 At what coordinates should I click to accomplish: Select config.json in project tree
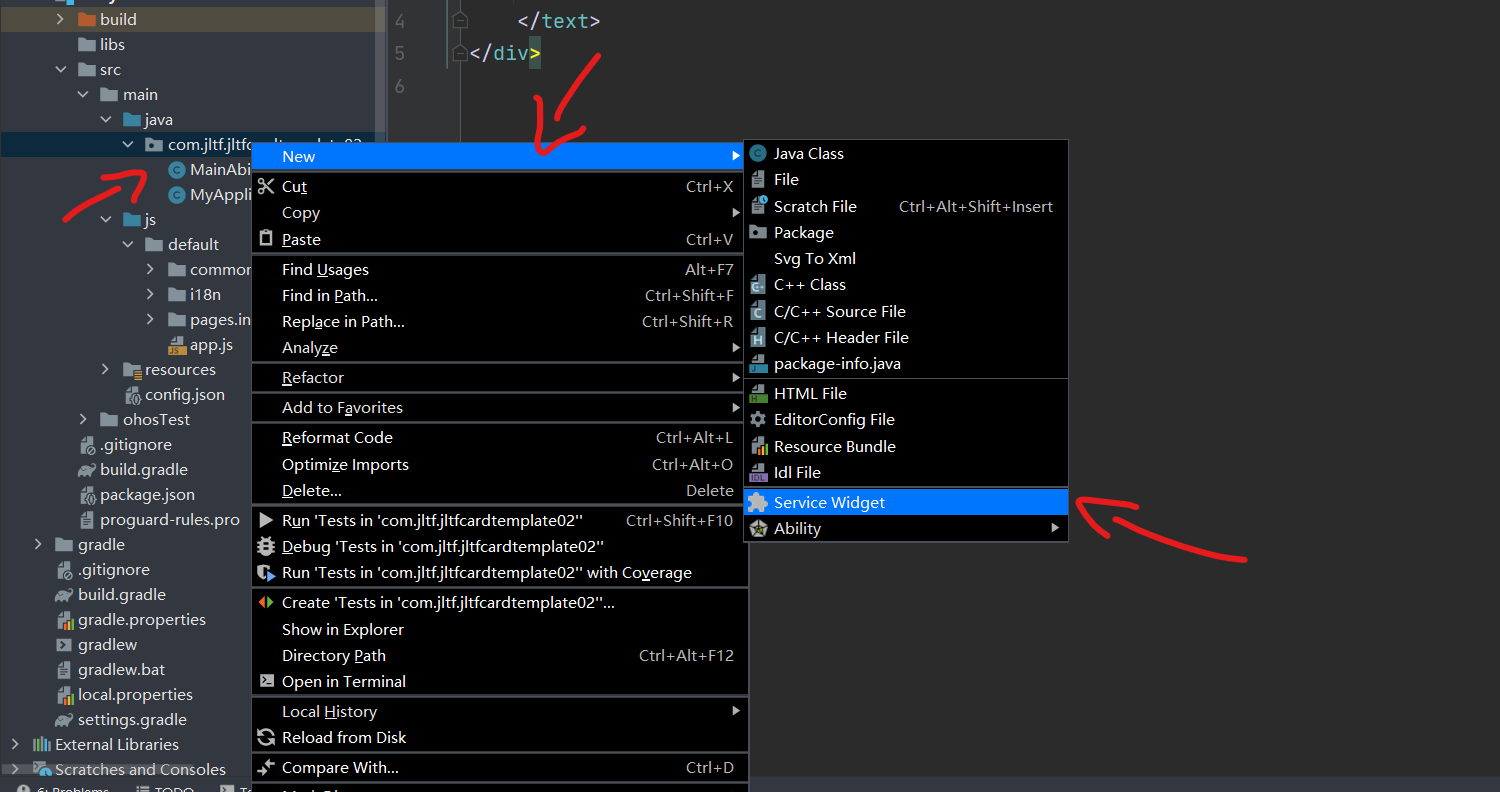(x=184, y=395)
